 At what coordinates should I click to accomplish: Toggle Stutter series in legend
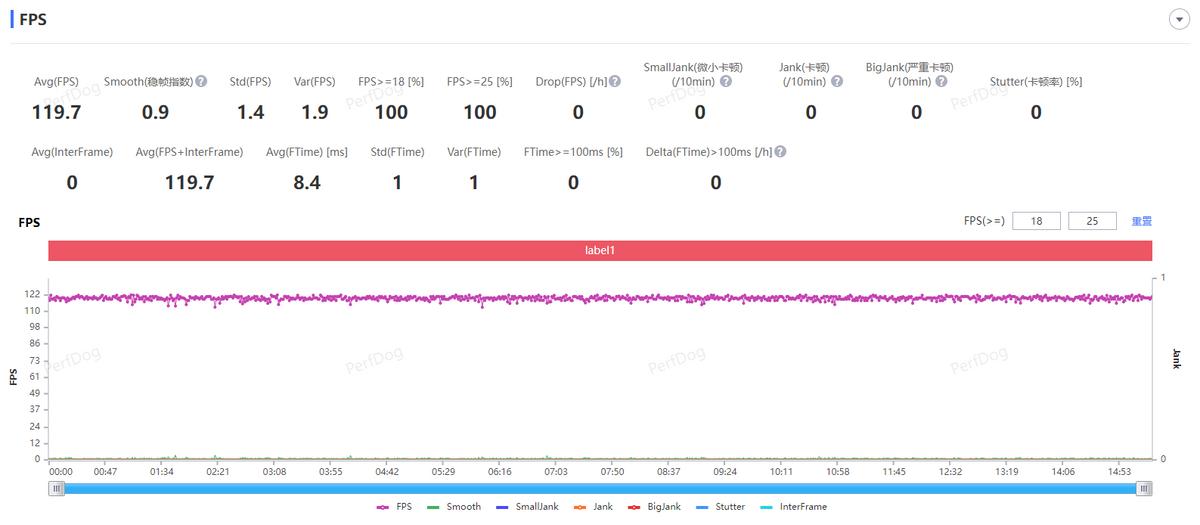[x=719, y=507]
